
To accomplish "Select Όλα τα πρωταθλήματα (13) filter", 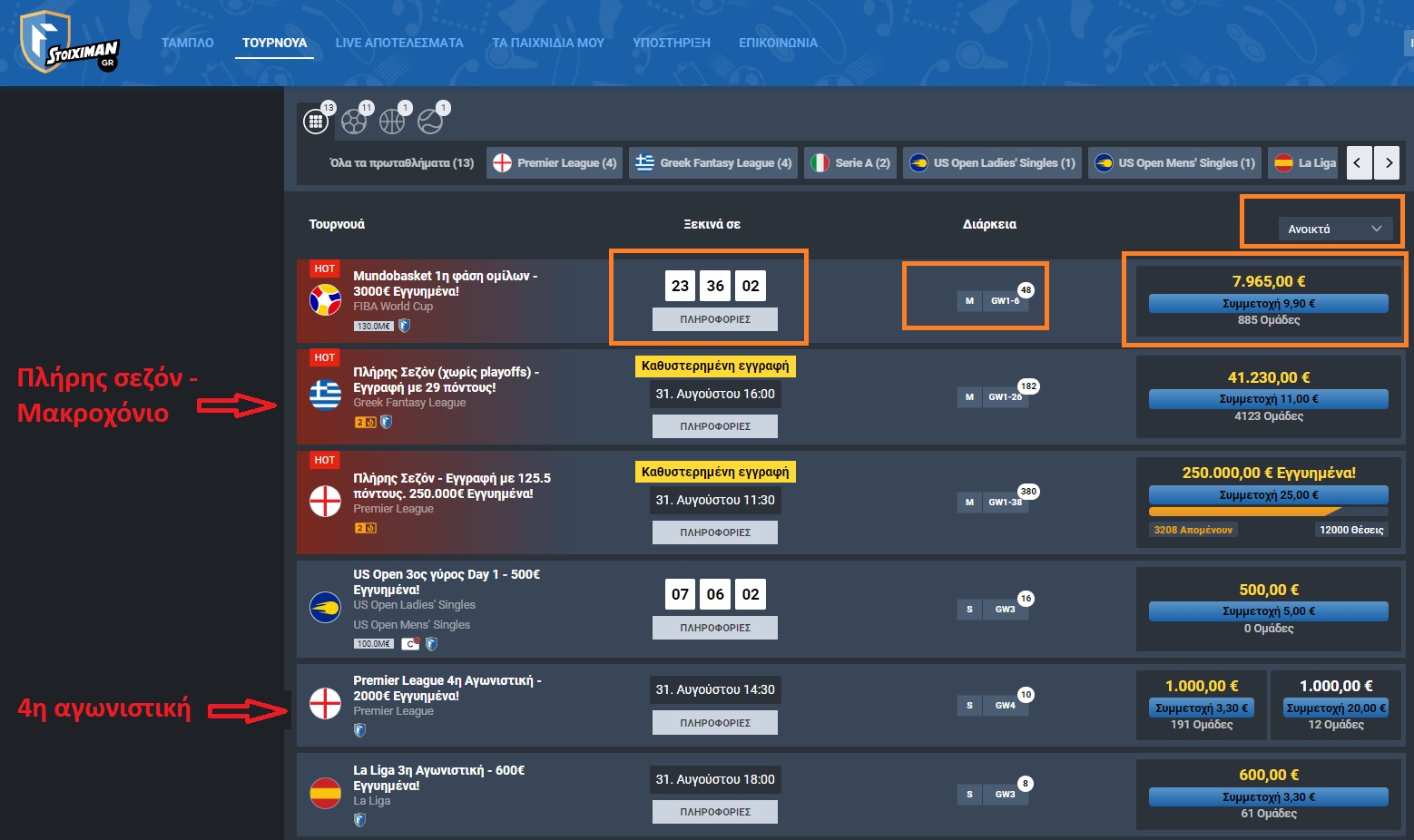I will [402, 163].
